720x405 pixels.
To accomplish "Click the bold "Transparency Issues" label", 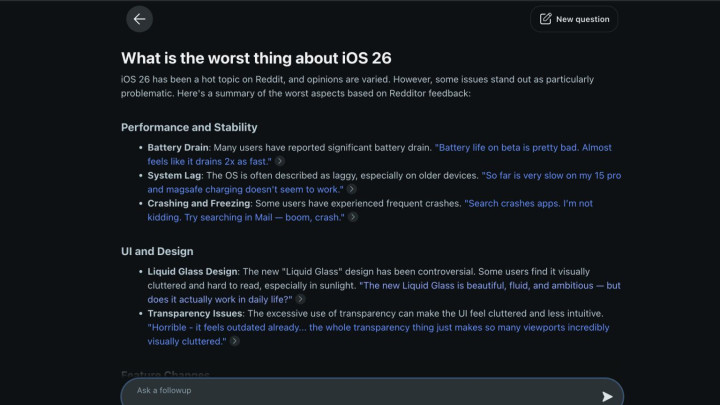I will [195, 314].
